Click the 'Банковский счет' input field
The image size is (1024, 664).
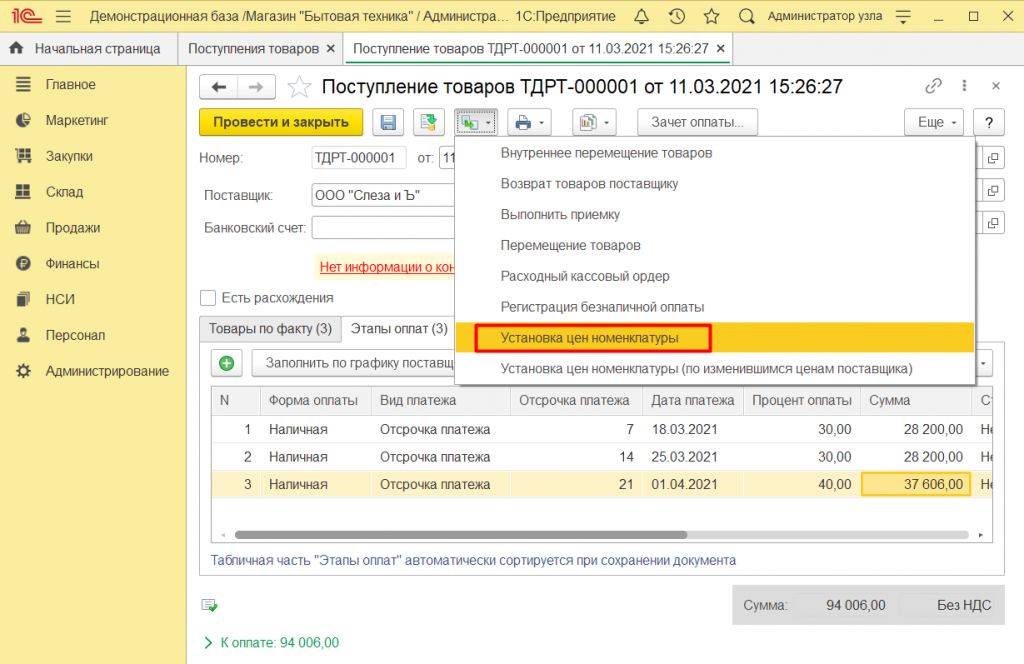[x=382, y=227]
